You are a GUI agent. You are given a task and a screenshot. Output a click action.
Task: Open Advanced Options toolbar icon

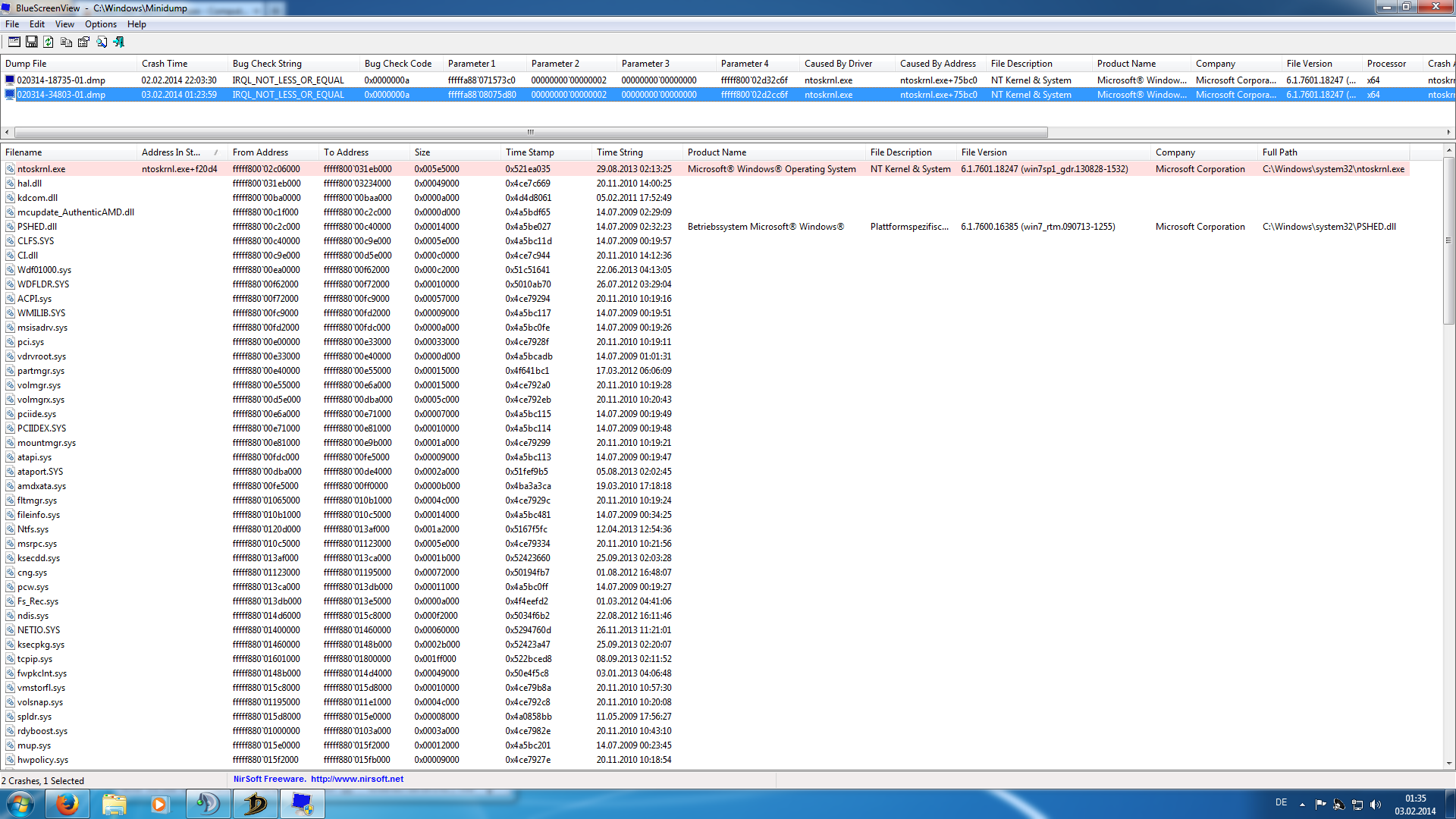tap(14, 42)
